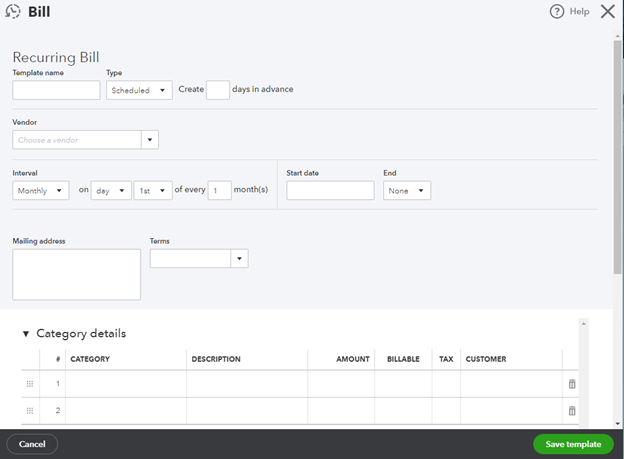Viewport: 624px width, 459px height.
Task: Open the 'day' dropdown in Interval
Action: click(111, 190)
